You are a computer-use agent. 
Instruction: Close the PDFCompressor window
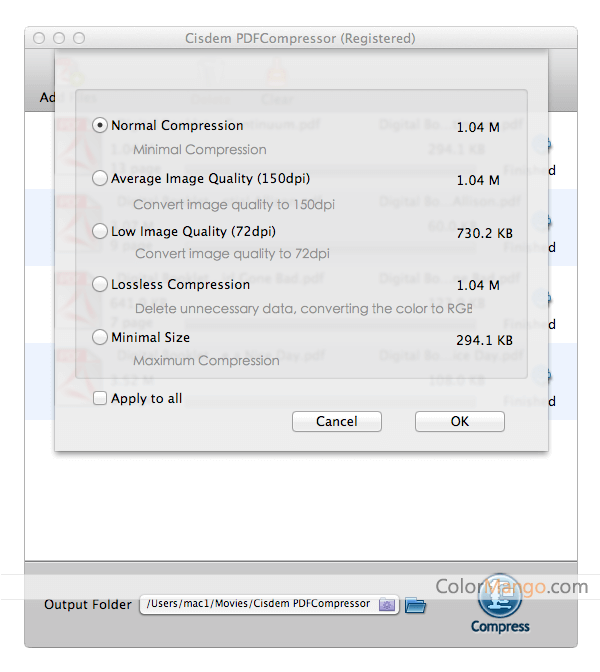40,38
